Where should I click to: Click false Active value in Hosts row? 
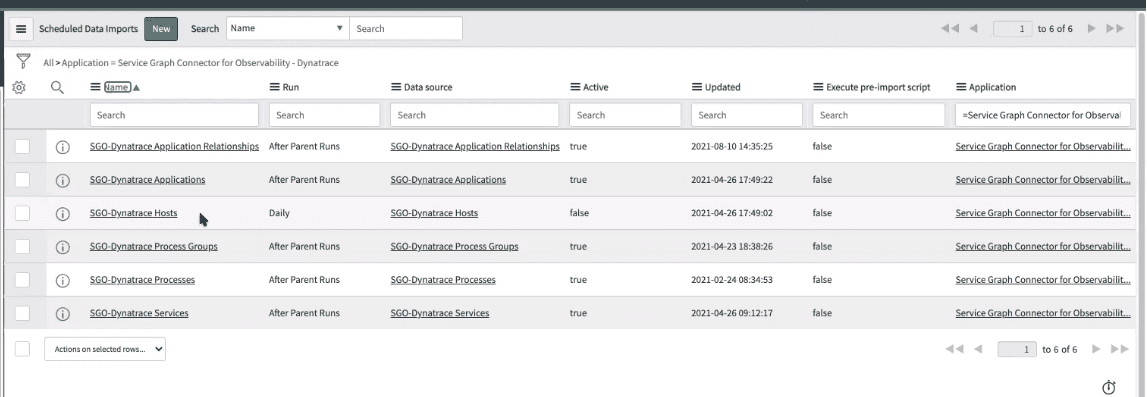pyautogui.click(x=579, y=213)
